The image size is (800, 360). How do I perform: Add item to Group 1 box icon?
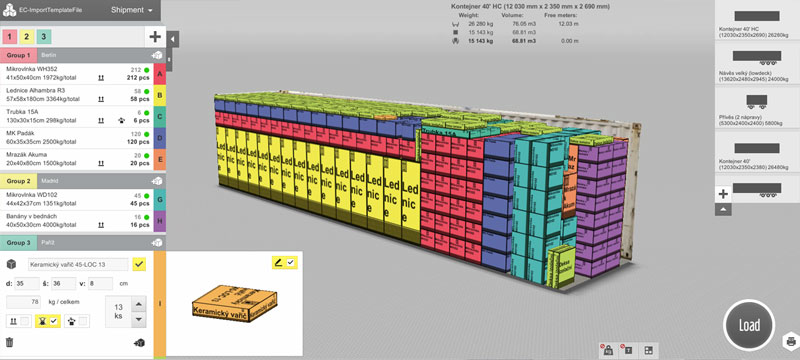(x=157, y=55)
